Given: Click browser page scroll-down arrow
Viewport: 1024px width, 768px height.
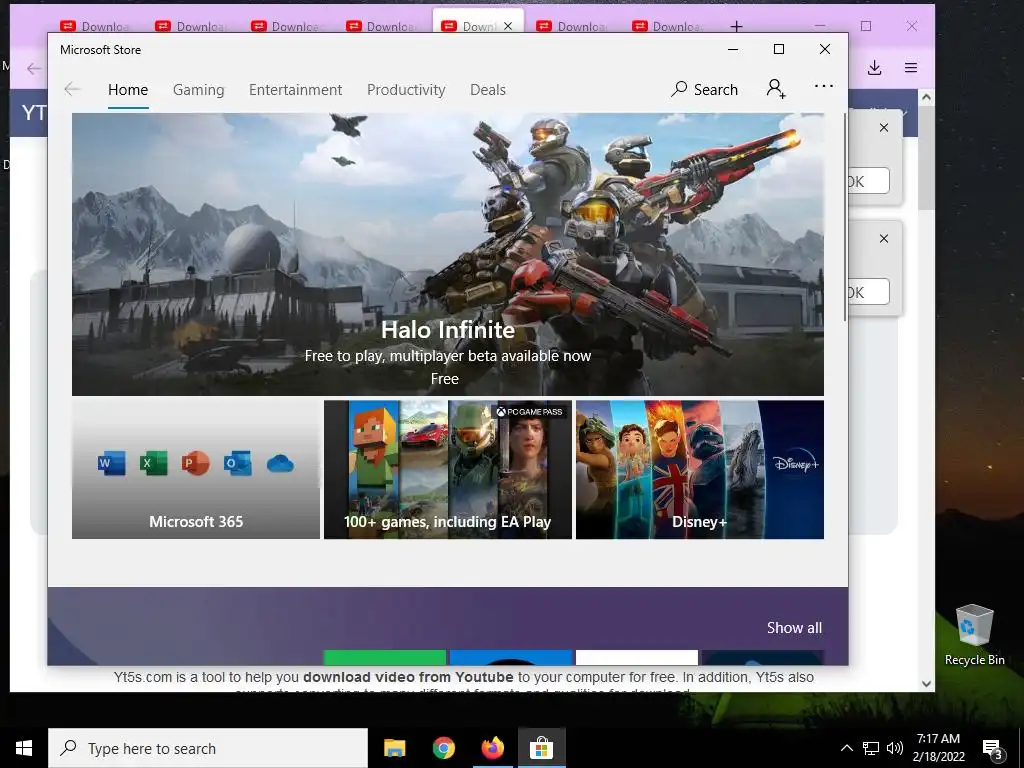Looking at the screenshot, I should pyautogui.click(x=926, y=684).
